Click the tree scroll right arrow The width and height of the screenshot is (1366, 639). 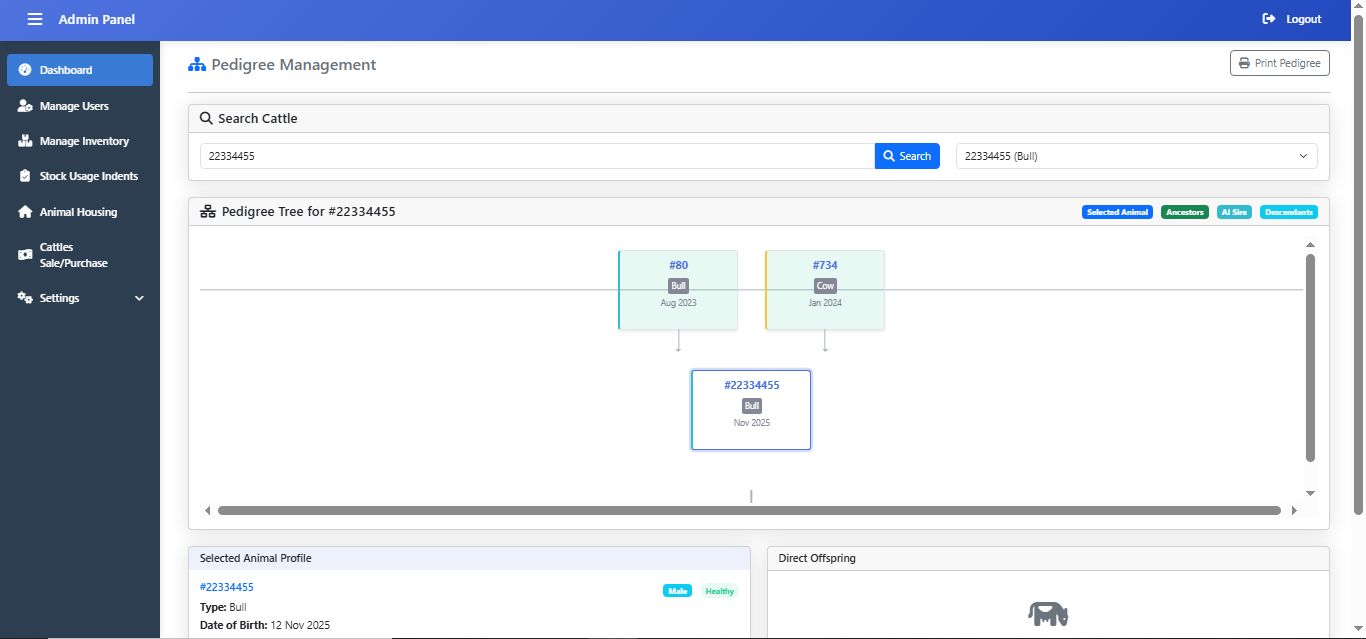point(1294,510)
